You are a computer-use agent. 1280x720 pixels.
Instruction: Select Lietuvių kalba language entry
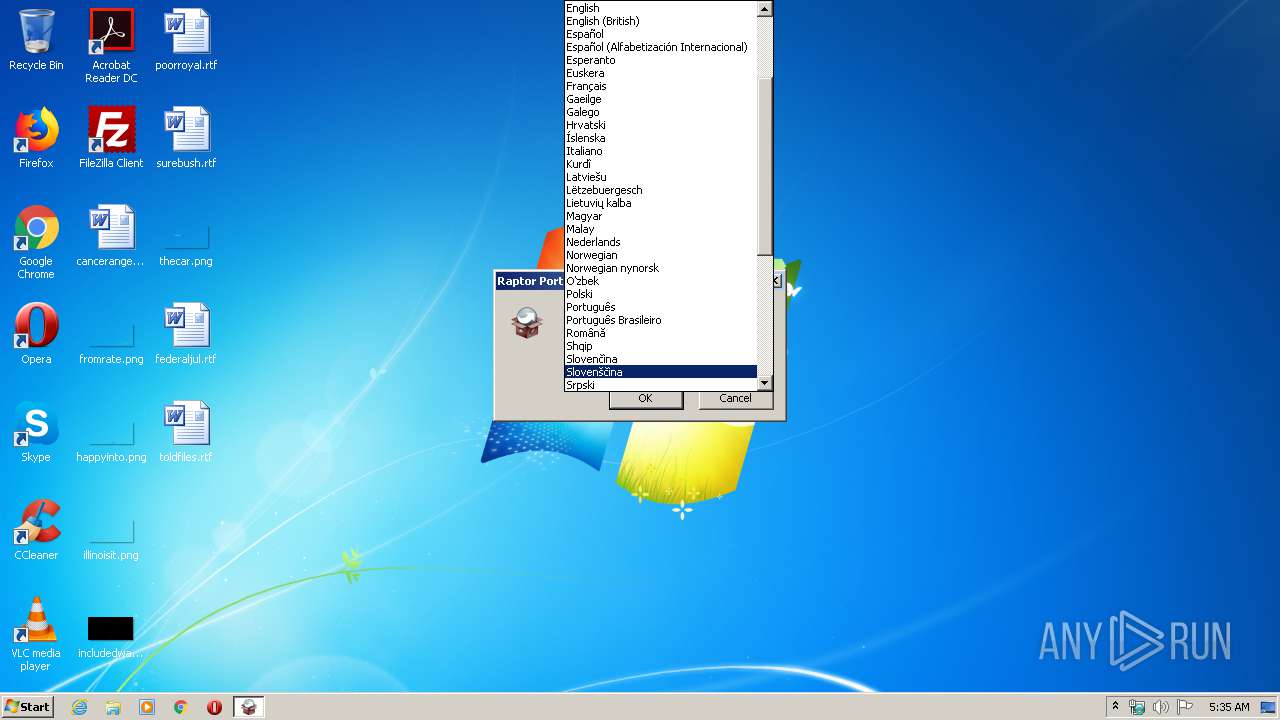click(661, 203)
